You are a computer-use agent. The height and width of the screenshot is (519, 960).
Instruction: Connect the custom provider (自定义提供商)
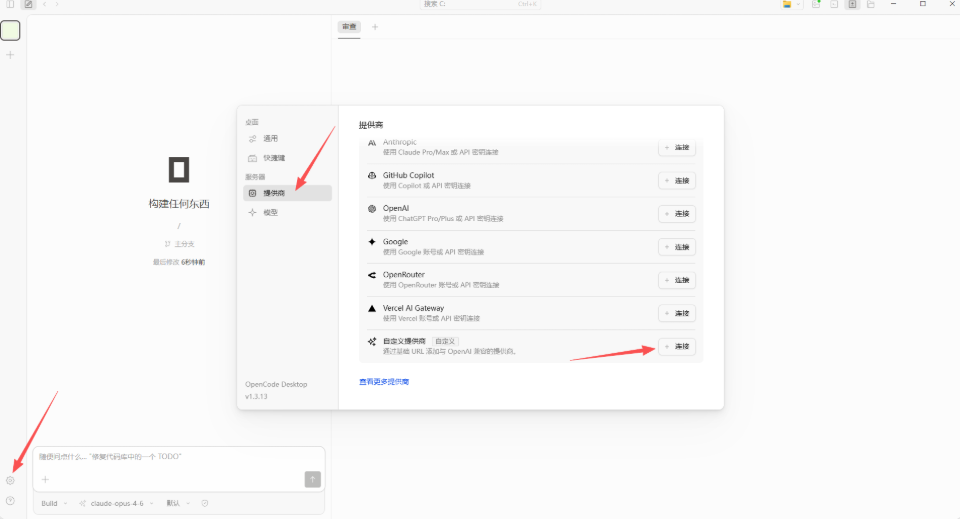coord(677,346)
